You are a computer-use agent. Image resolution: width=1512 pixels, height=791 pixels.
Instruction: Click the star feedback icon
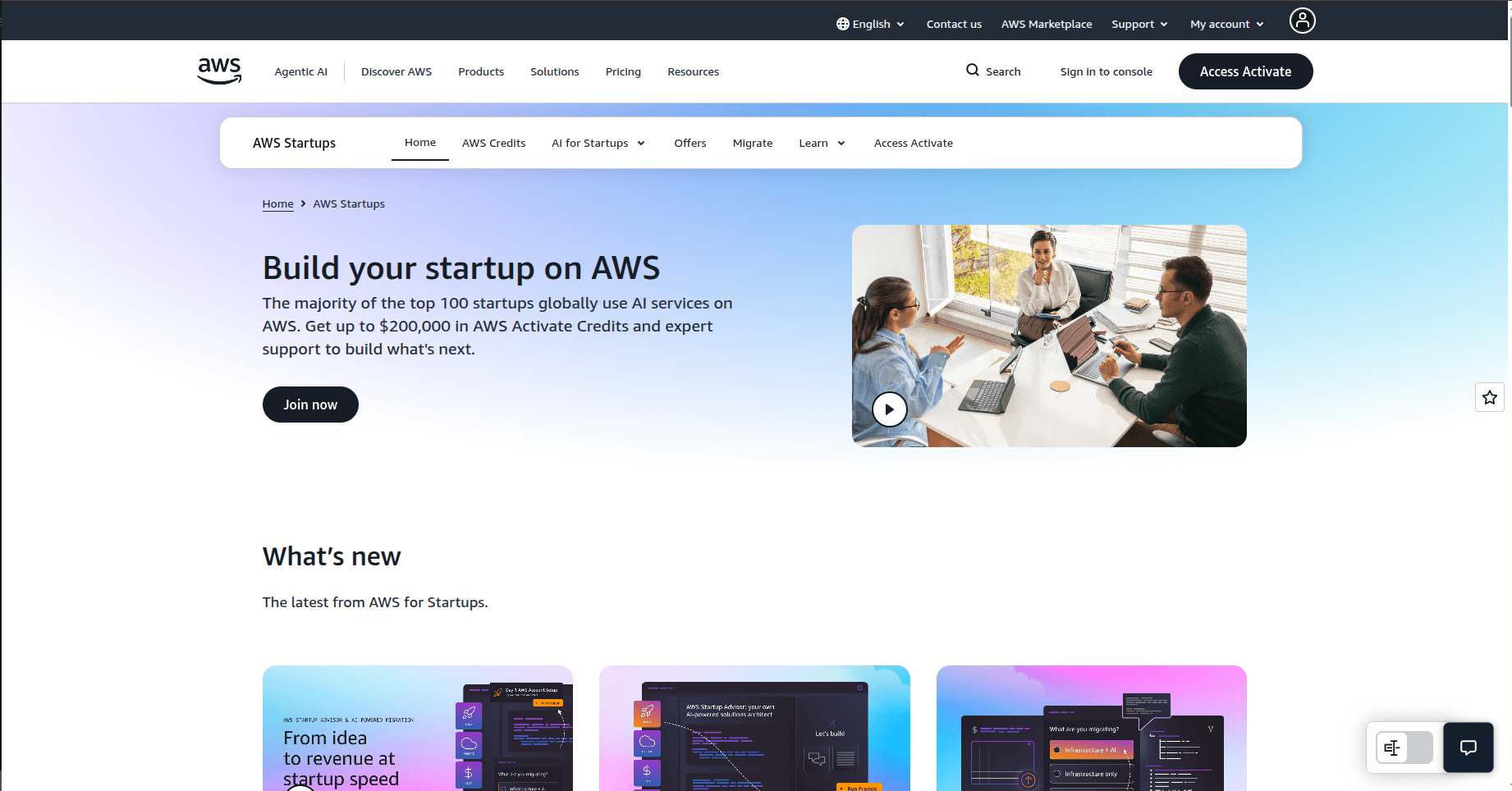(1490, 397)
